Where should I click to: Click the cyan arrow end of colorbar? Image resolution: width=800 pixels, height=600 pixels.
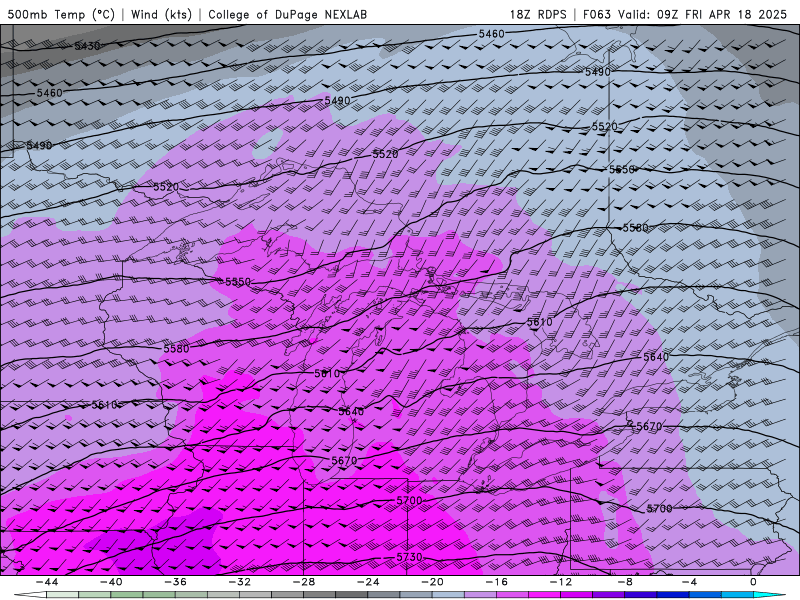pyautogui.click(x=770, y=595)
